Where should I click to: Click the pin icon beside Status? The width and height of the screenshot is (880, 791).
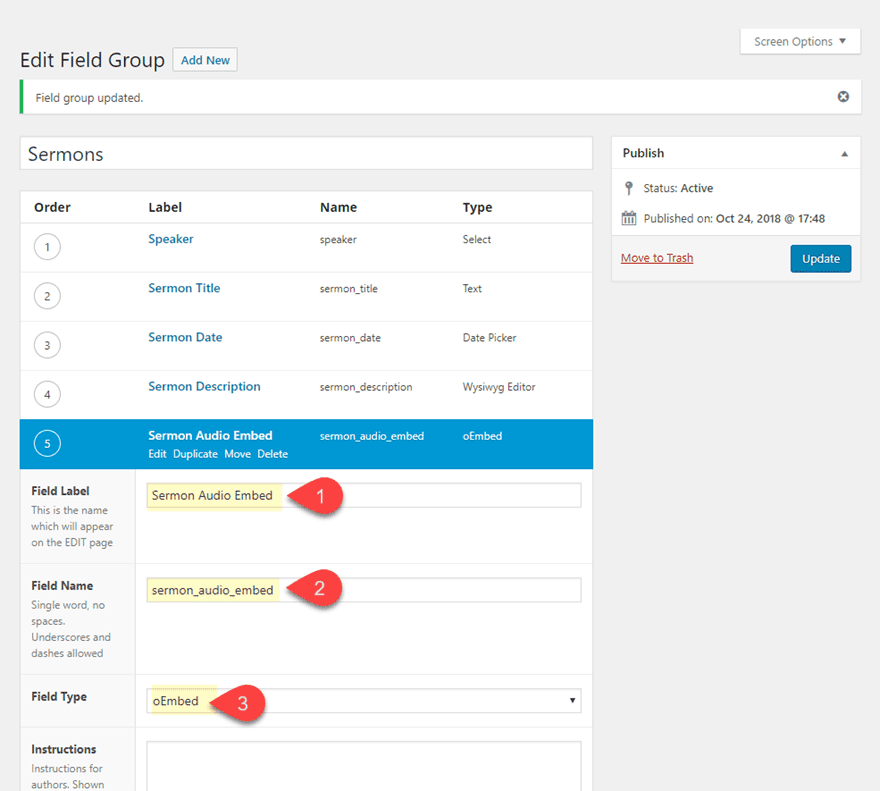pyautogui.click(x=628, y=188)
